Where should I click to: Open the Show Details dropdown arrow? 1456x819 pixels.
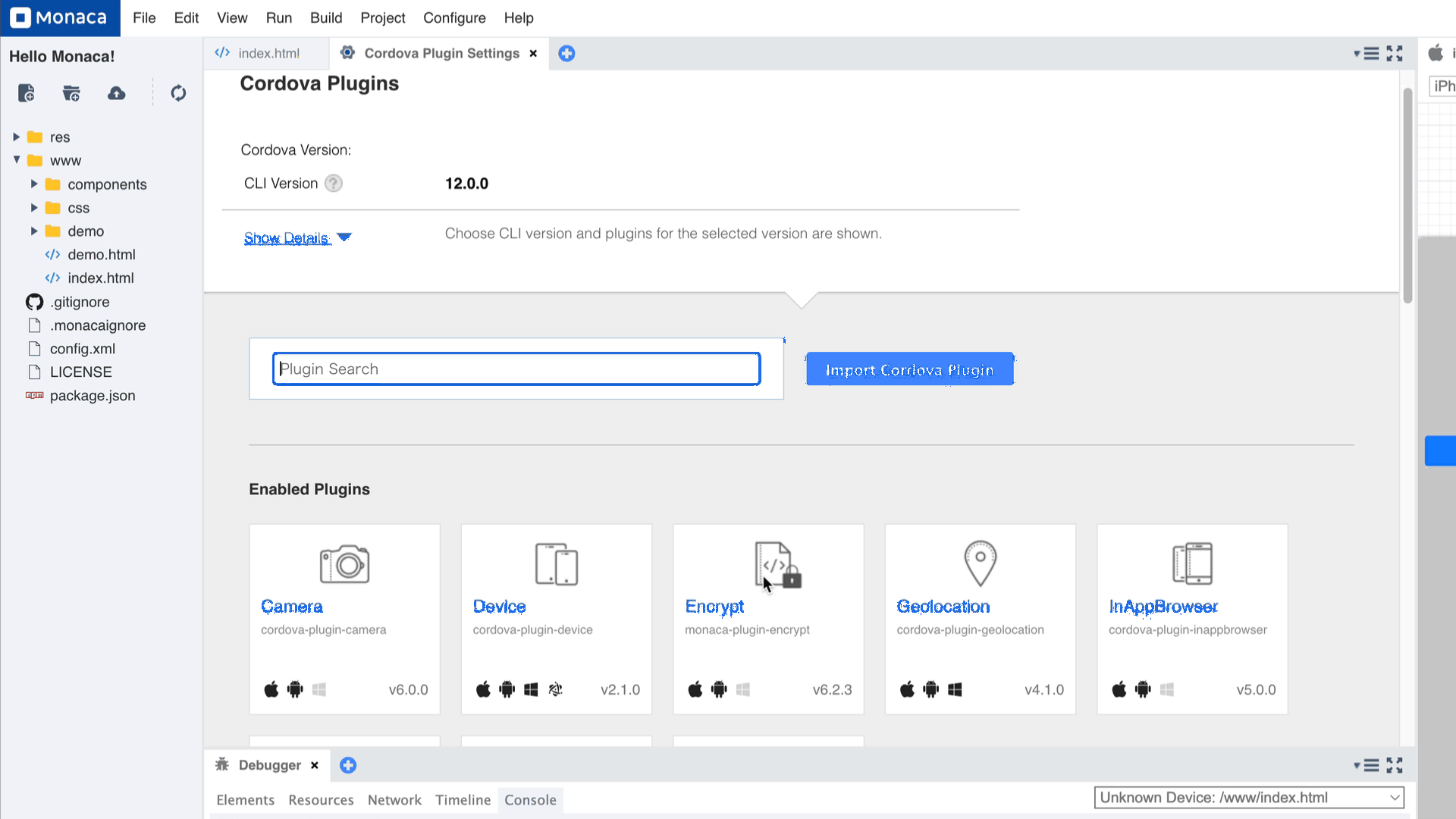(x=344, y=237)
